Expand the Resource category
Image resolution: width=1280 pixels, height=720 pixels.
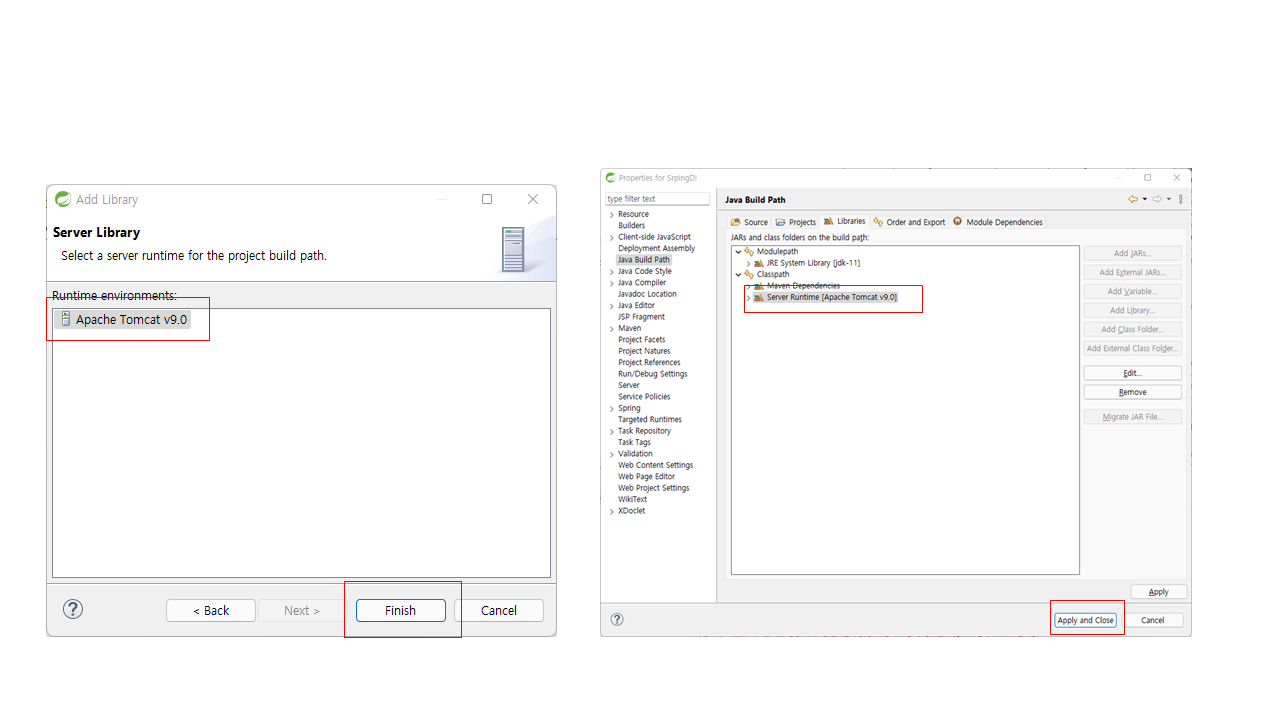click(612, 214)
